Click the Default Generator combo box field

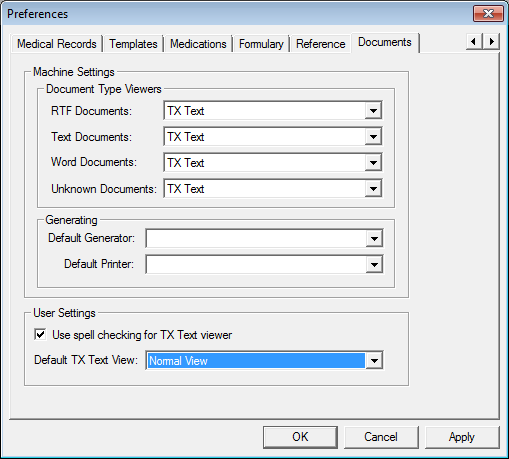tap(264, 239)
